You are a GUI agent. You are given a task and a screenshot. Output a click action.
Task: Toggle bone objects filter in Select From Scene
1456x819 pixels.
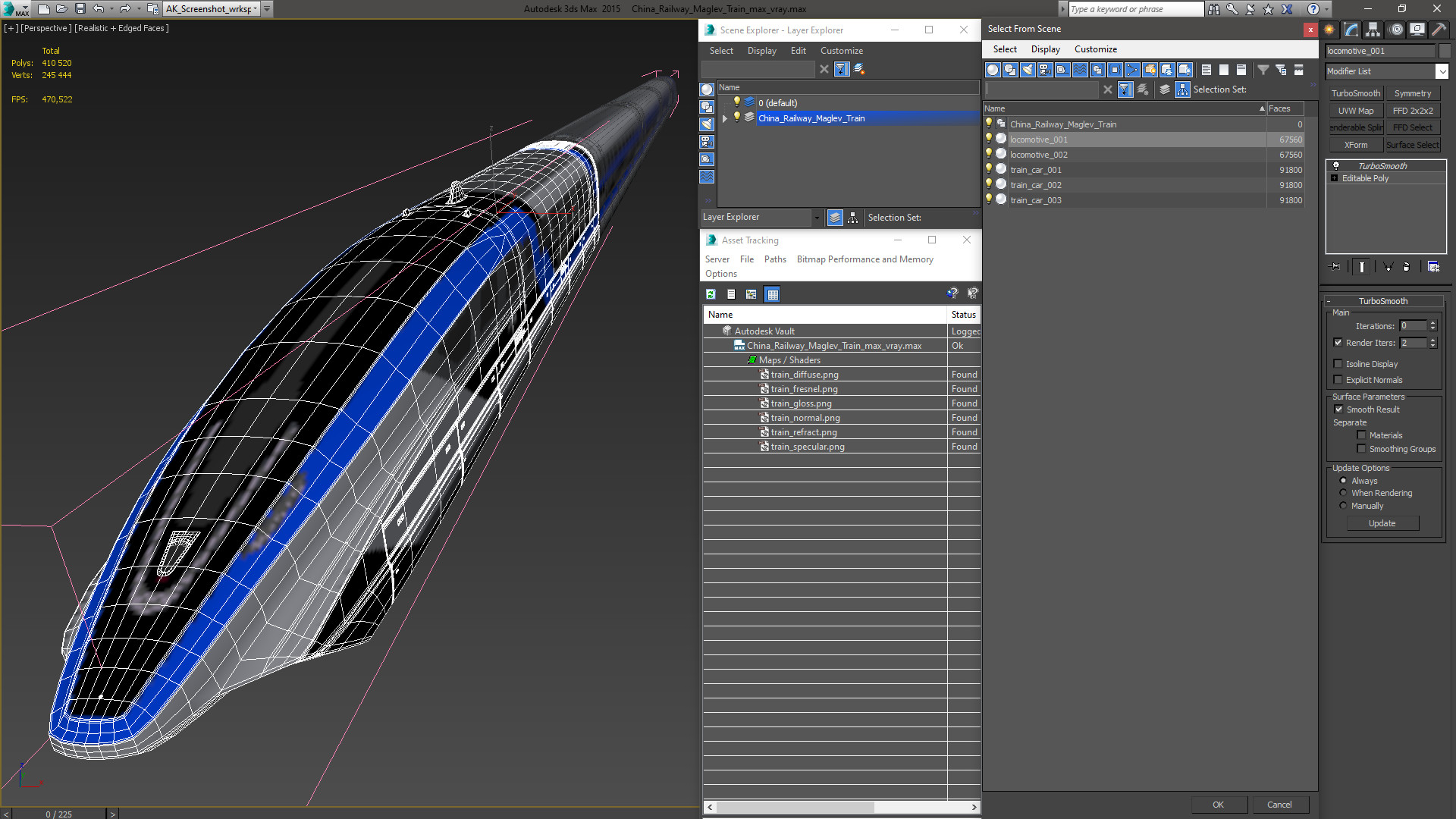pos(1132,70)
